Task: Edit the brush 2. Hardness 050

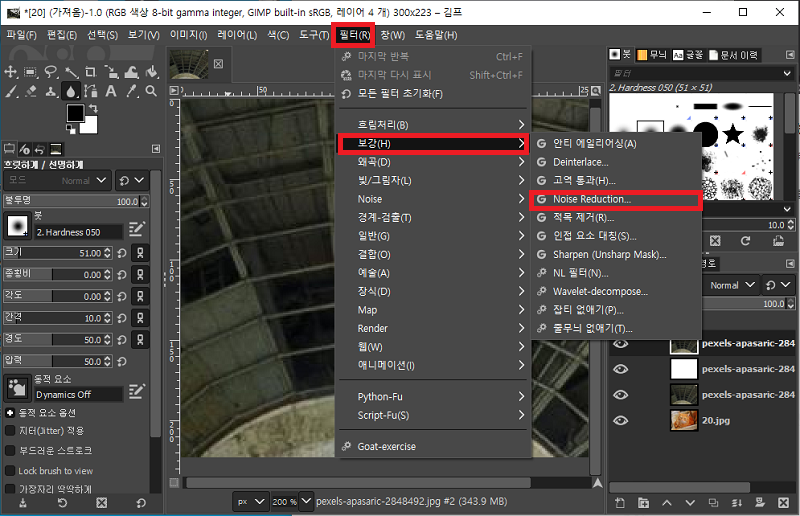Action: click(x=136, y=229)
